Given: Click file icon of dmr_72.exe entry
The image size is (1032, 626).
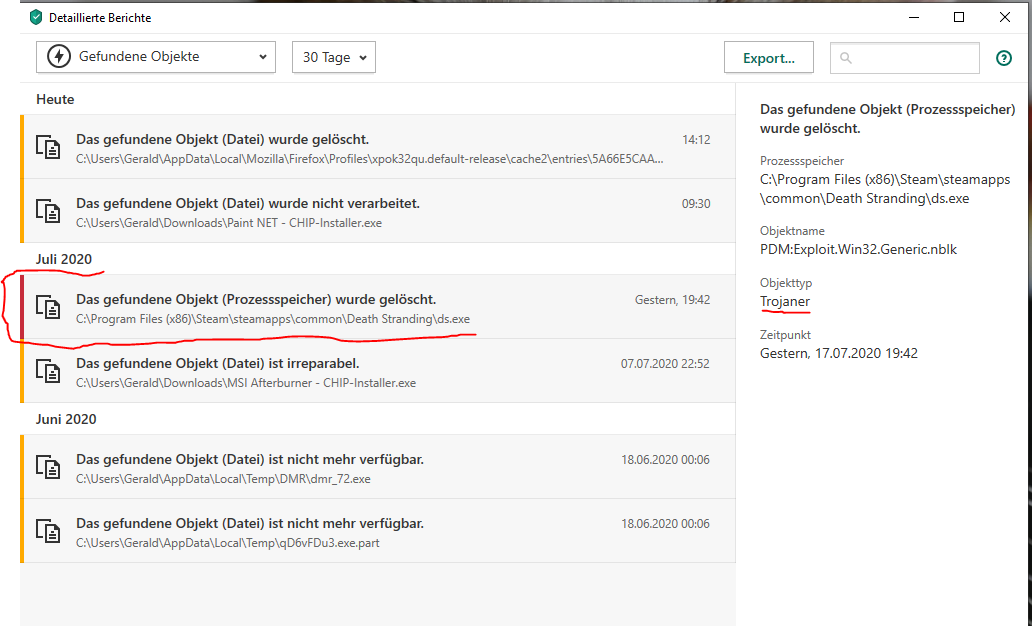Looking at the screenshot, I should pos(48,467).
